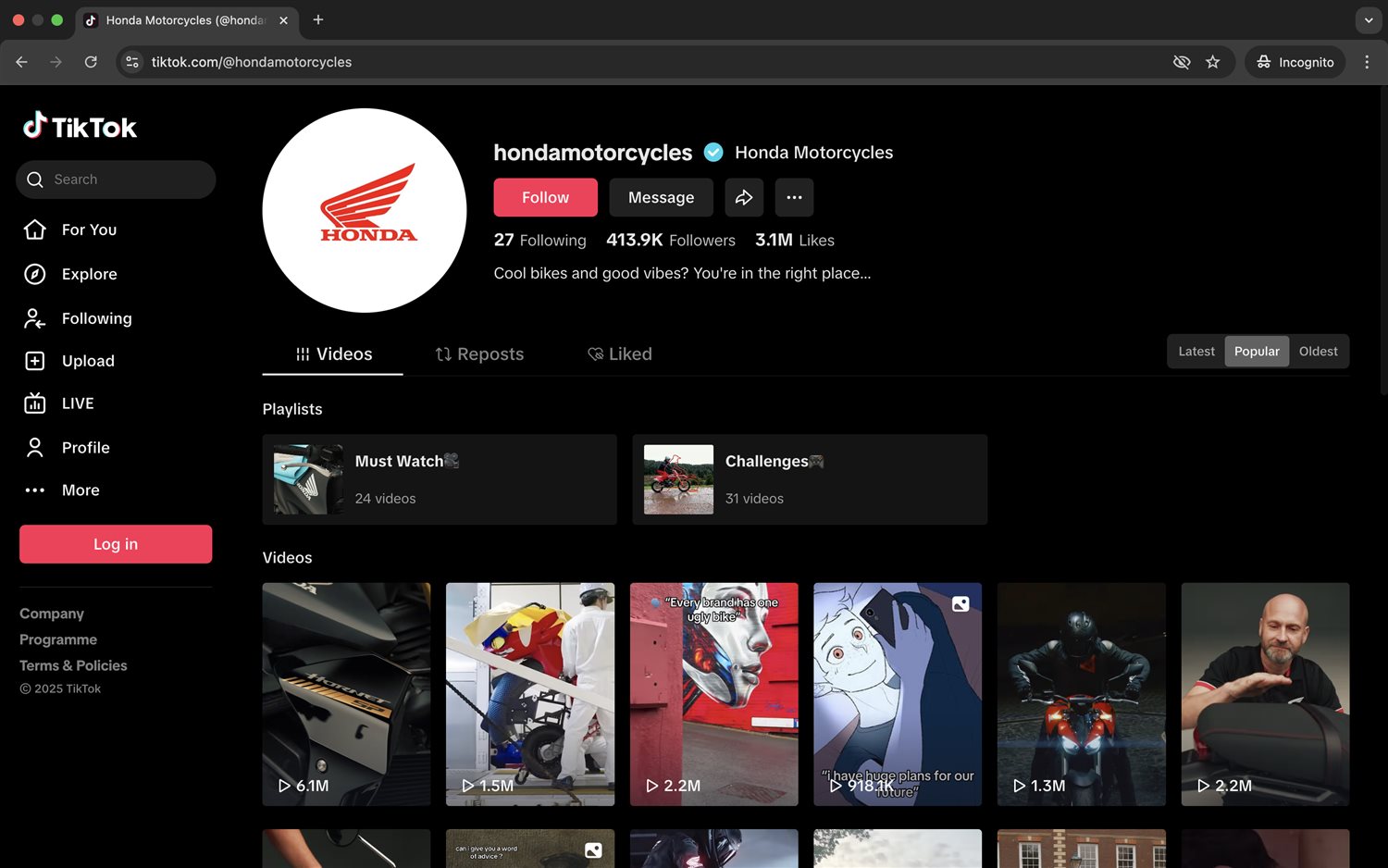Screen dimensions: 1388x868
Task: Follow the hondamotorcycles account
Action: coord(545,197)
